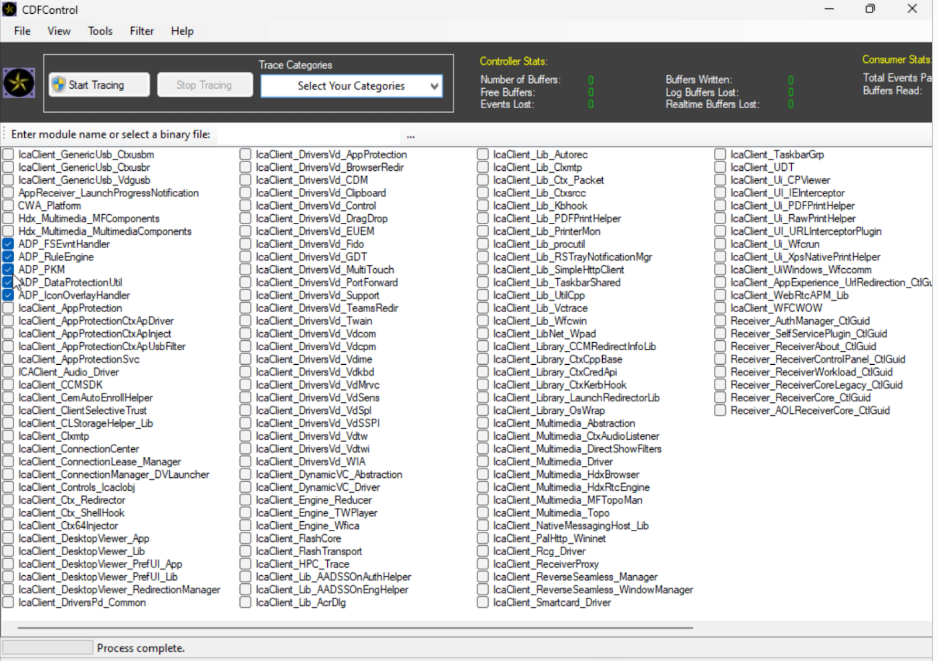Focus the module name input field
The width and height of the screenshot is (937, 661).
click(x=300, y=135)
